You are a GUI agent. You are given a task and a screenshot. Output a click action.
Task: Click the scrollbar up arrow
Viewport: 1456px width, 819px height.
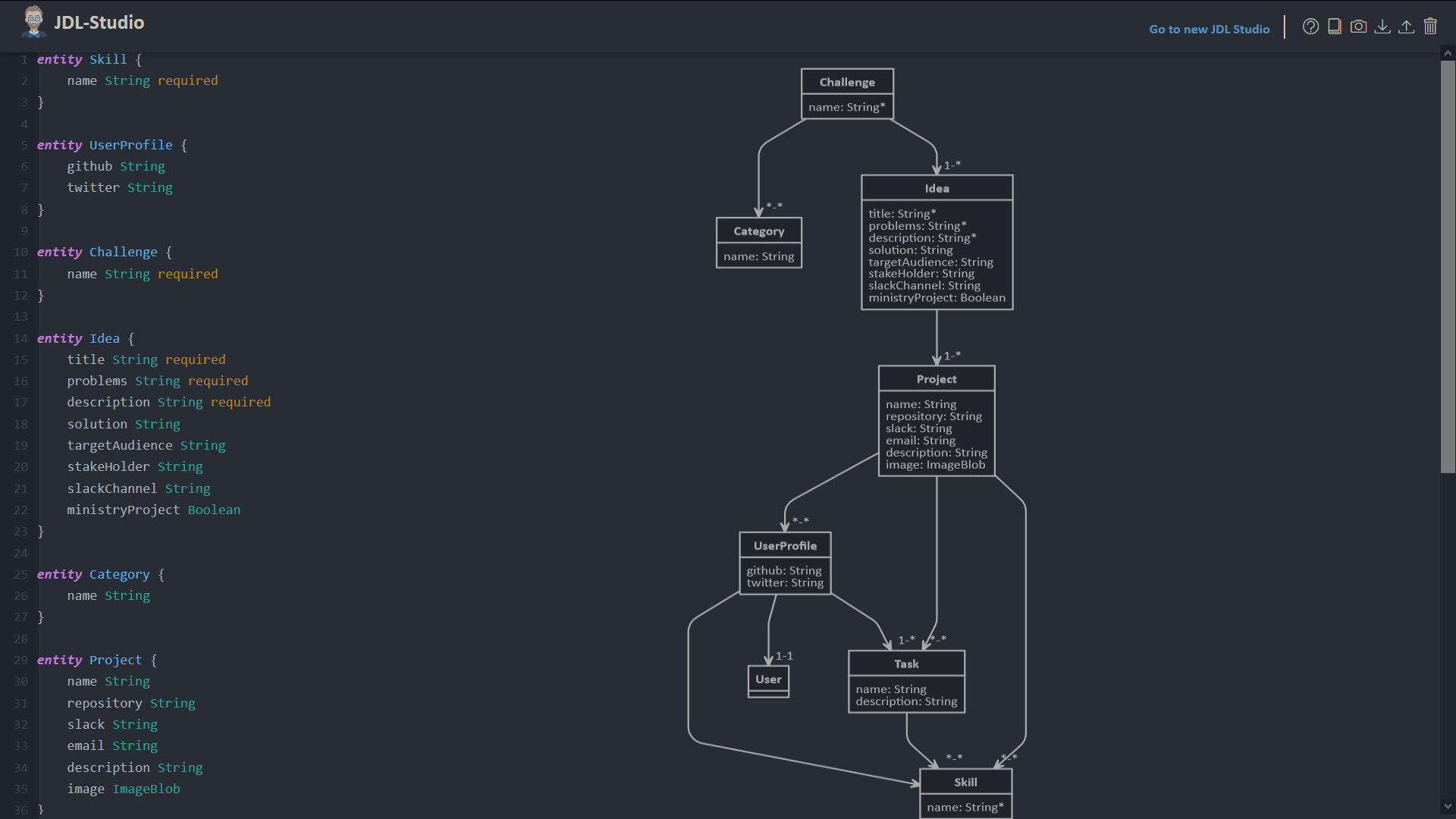(x=1448, y=53)
